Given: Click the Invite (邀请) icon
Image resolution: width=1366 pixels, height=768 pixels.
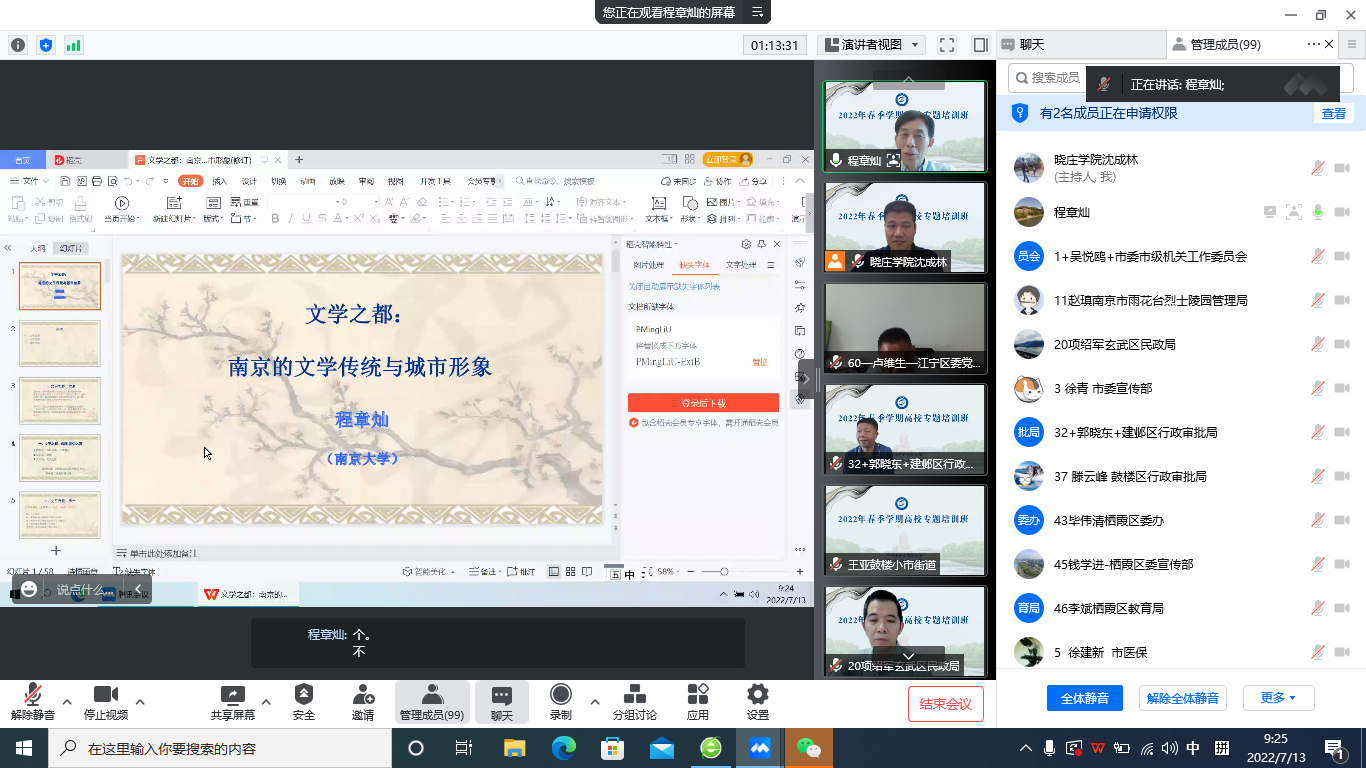Looking at the screenshot, I should pyautogui.click(x=363, y=702).
